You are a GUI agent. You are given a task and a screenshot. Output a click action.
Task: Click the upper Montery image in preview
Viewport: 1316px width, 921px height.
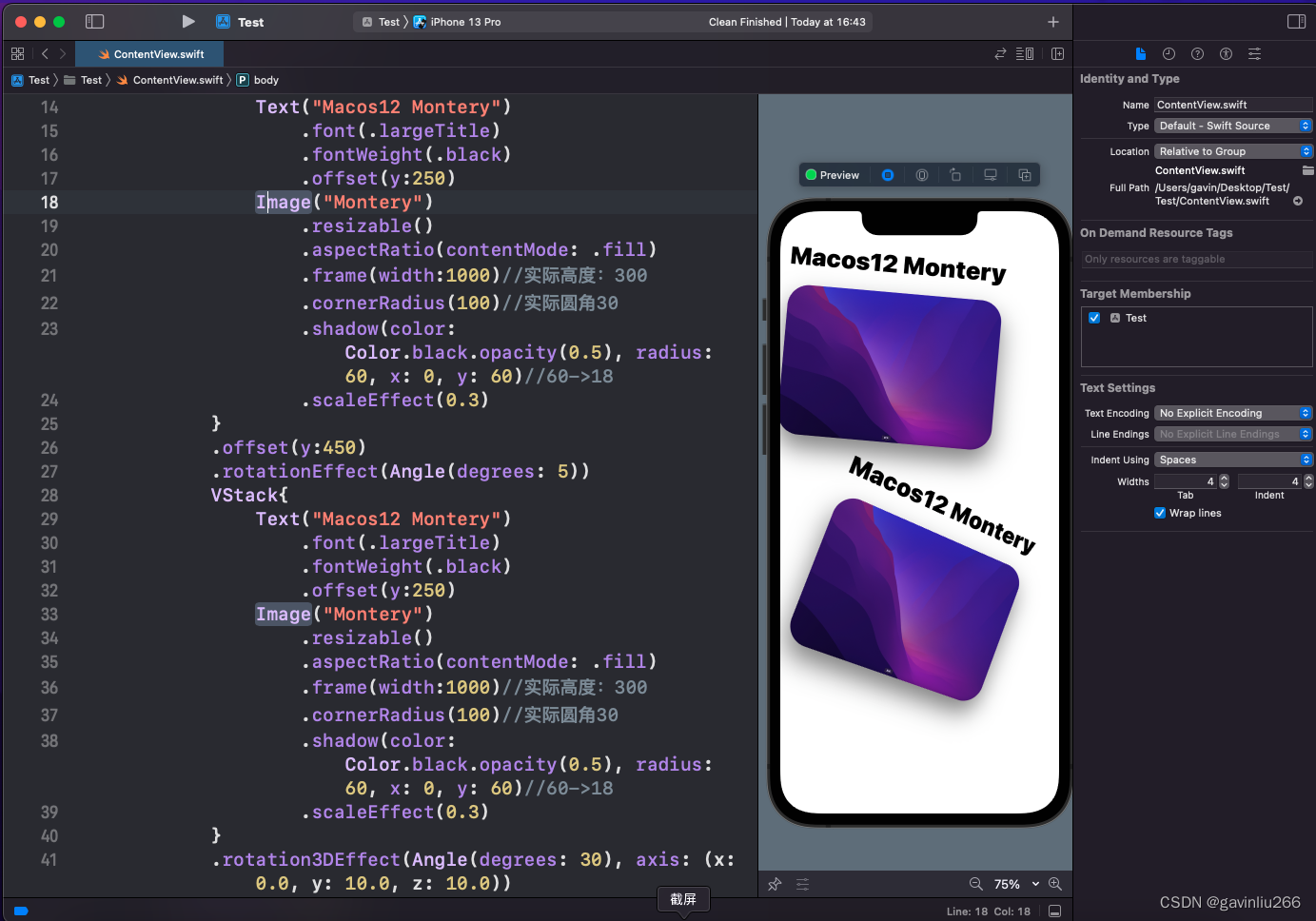click(x=891, y=366)
